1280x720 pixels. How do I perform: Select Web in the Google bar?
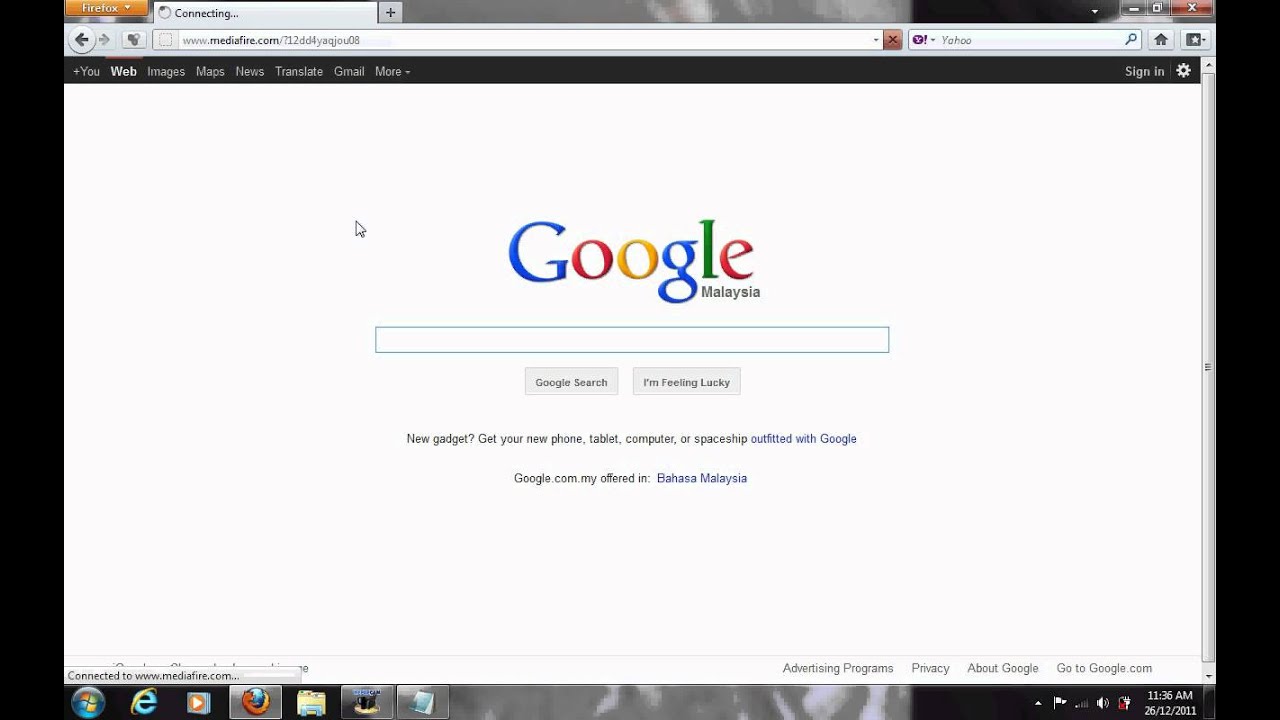(124, 71)
